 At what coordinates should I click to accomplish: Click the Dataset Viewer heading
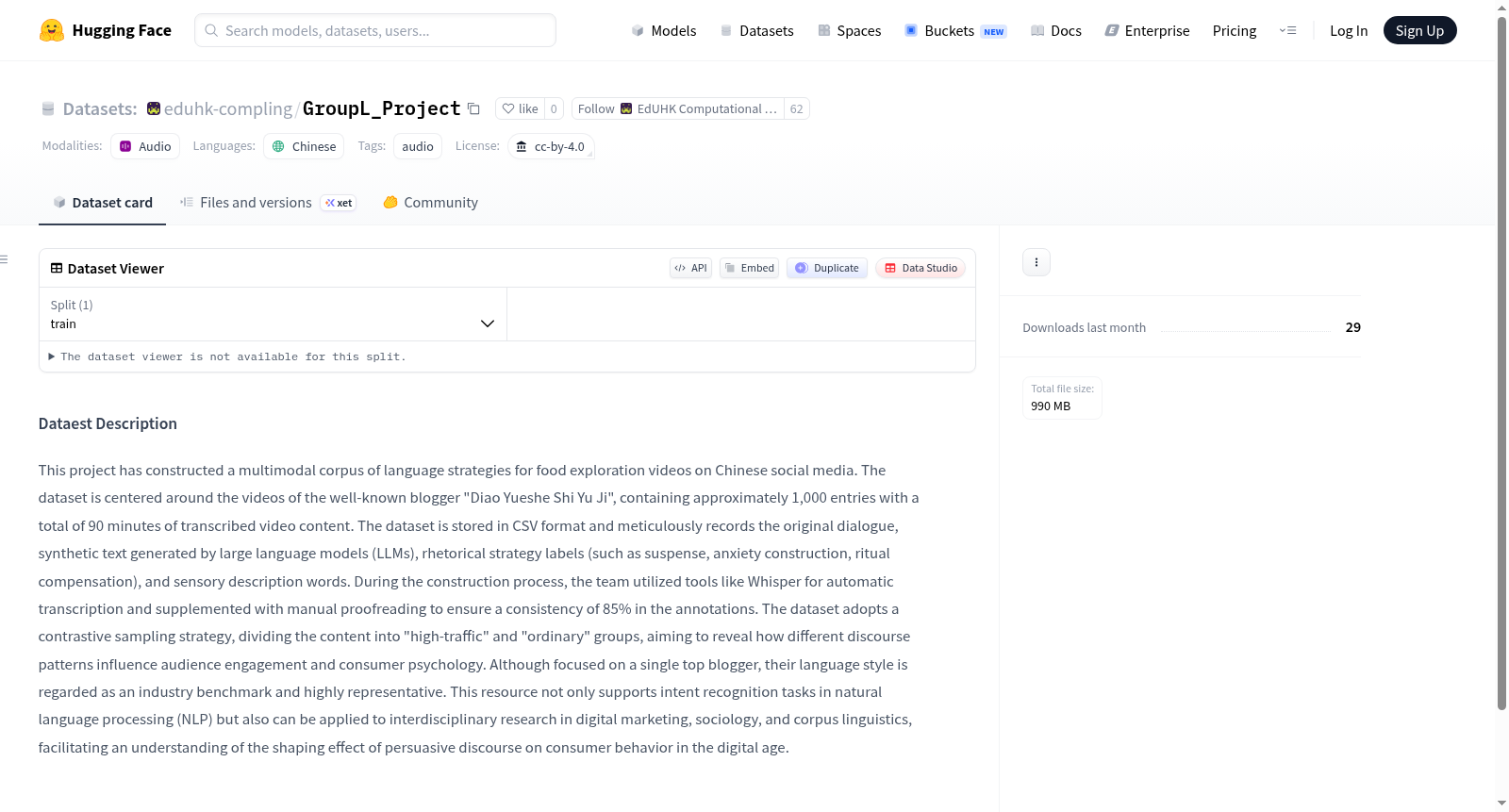coord(116,269)
